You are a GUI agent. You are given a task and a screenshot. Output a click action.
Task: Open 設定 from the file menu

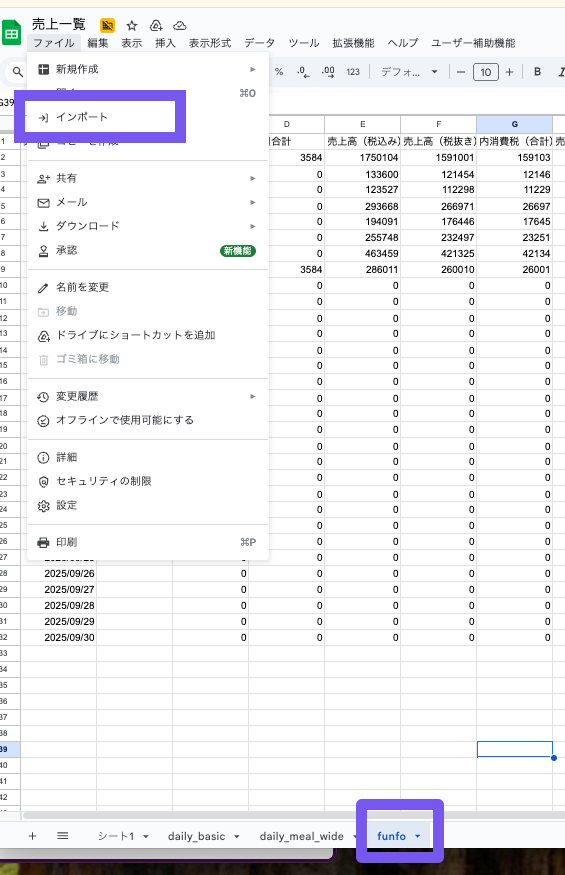147,505
